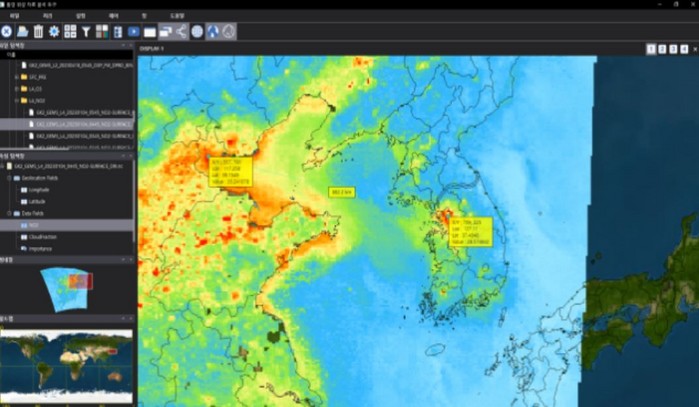Image resolution: width=699 pixels, height=407 pixels.
Task: Switch to display layout 2
Action: coord(661,49)
